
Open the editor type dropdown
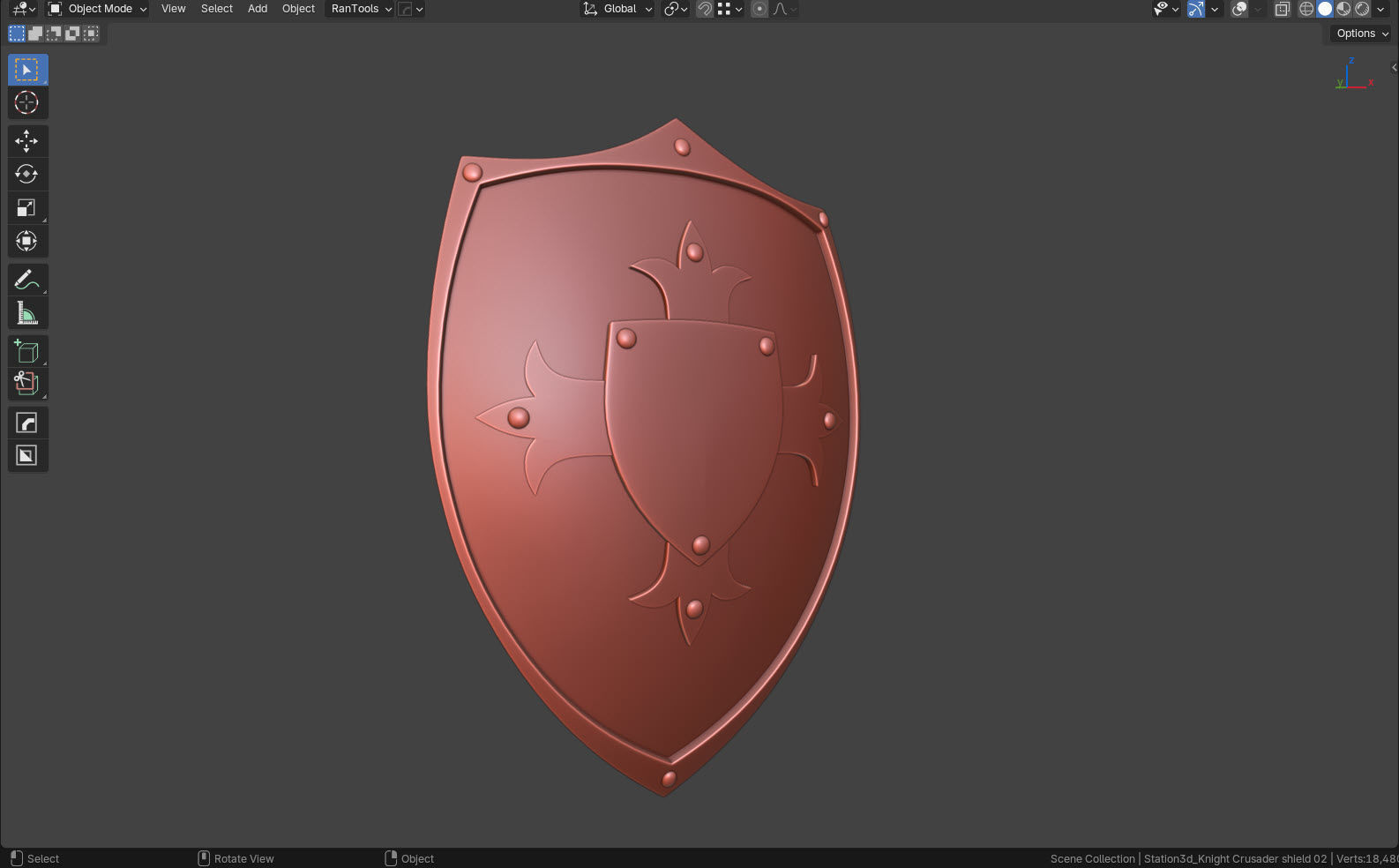pyautogui.click(x=23, y=9)
